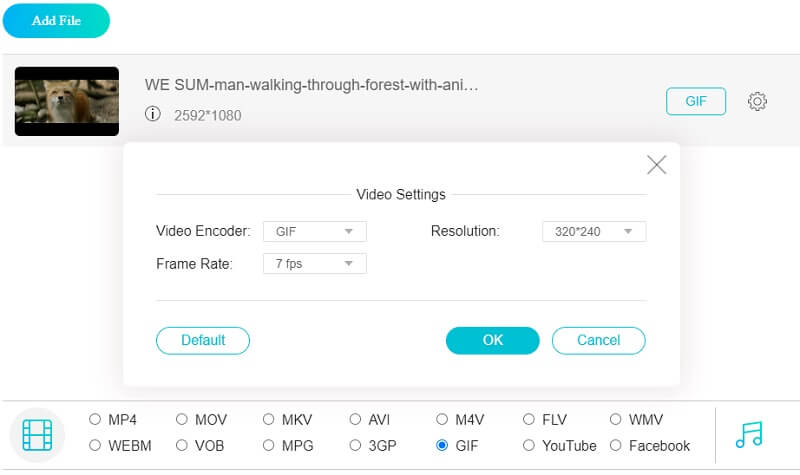Reset settings using the Default button
This screenshot has height=475, width=800.
click(x=203, y=340)
